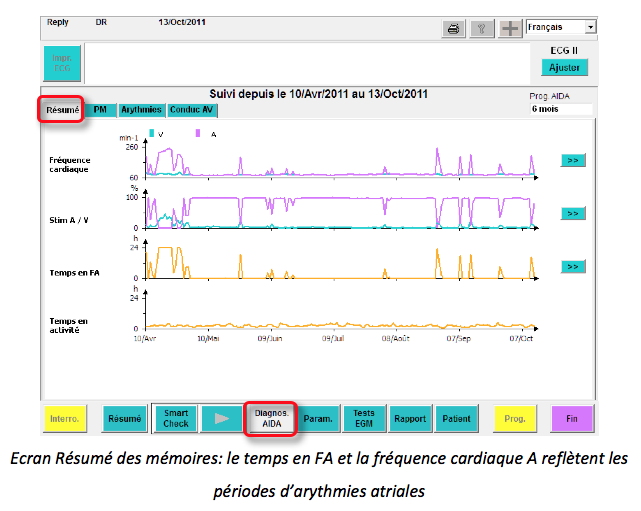The height and width of the screenshot is (511, 641).
Task: Click the plus icon button
Action: coord(511,28)
